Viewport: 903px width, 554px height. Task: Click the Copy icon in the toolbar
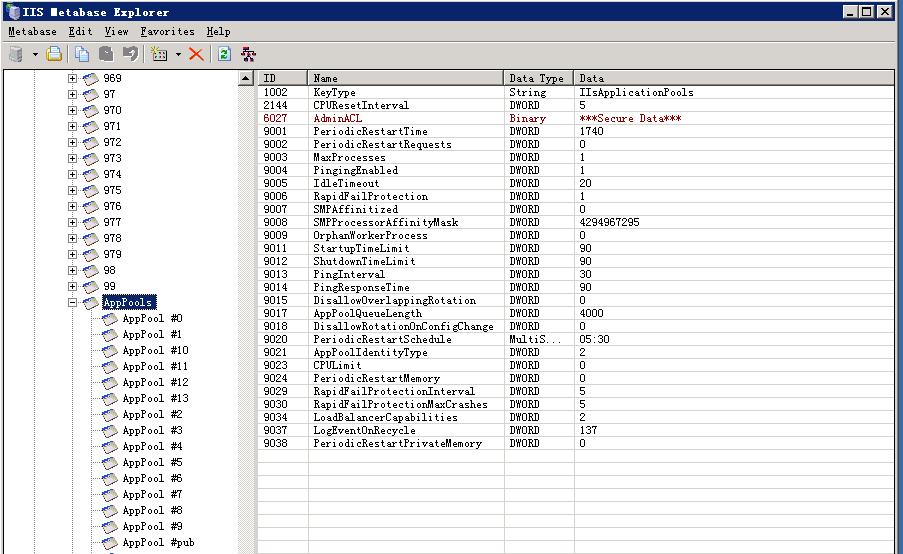point(82,54)
